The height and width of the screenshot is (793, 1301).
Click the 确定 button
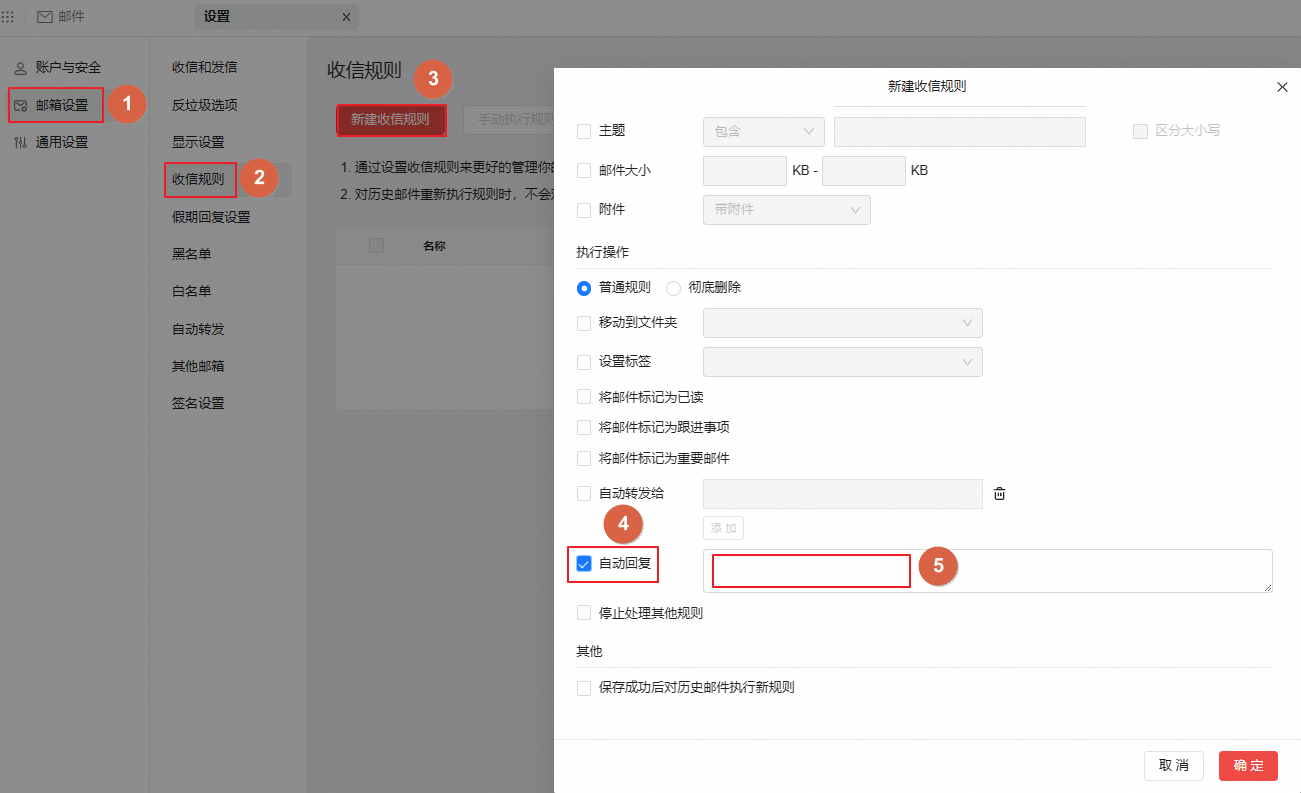tap(1248, 766)
